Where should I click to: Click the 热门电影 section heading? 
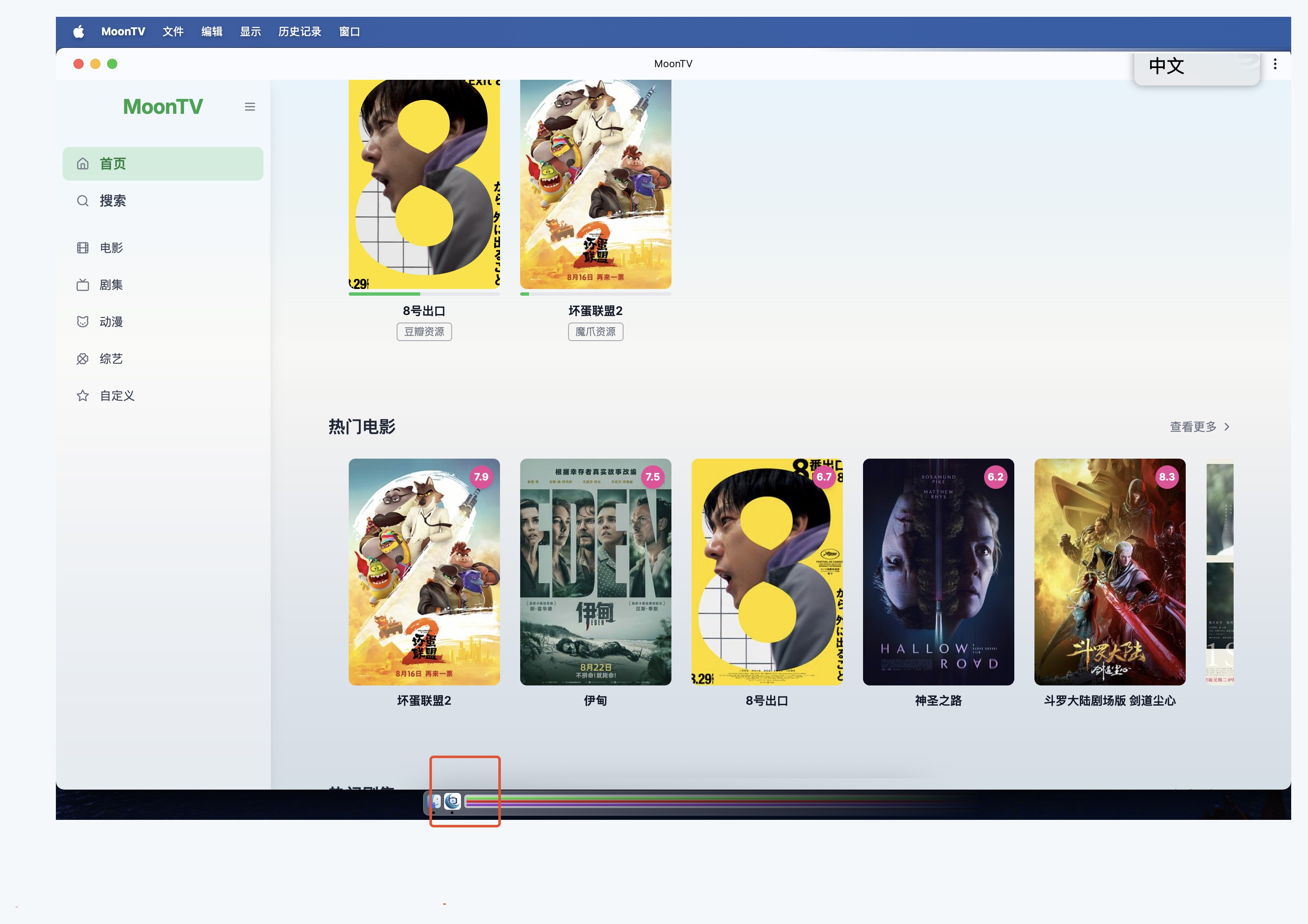tap(362, 427)
